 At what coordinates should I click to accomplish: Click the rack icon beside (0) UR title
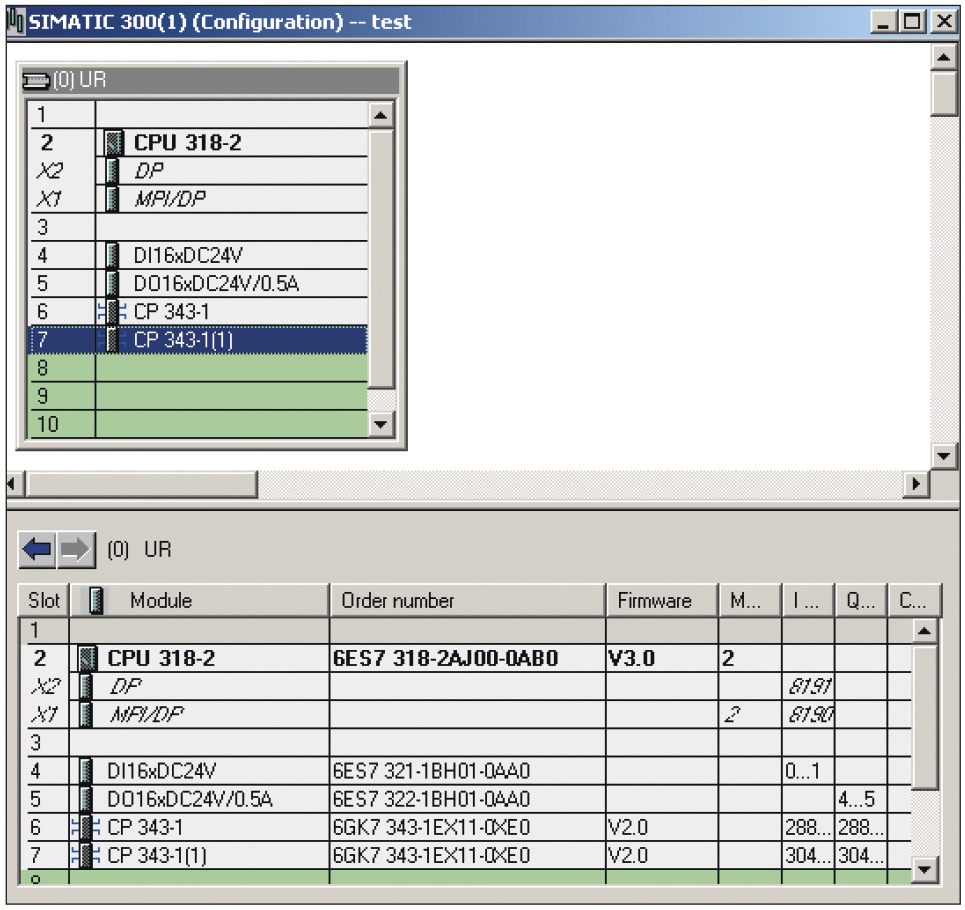click(36, 80)
